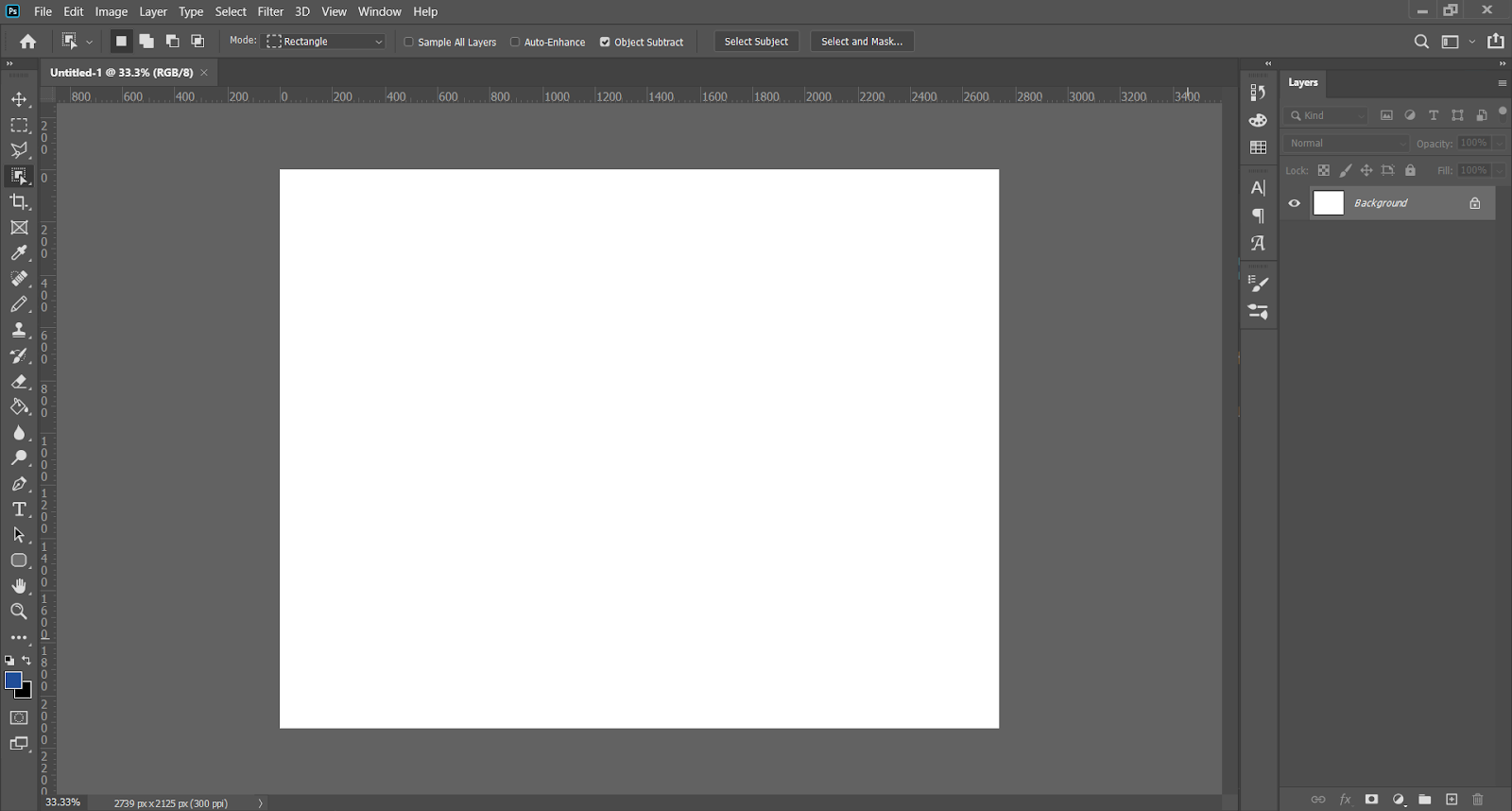
Task: Open the background color swatch
Action: coord(26,694)
